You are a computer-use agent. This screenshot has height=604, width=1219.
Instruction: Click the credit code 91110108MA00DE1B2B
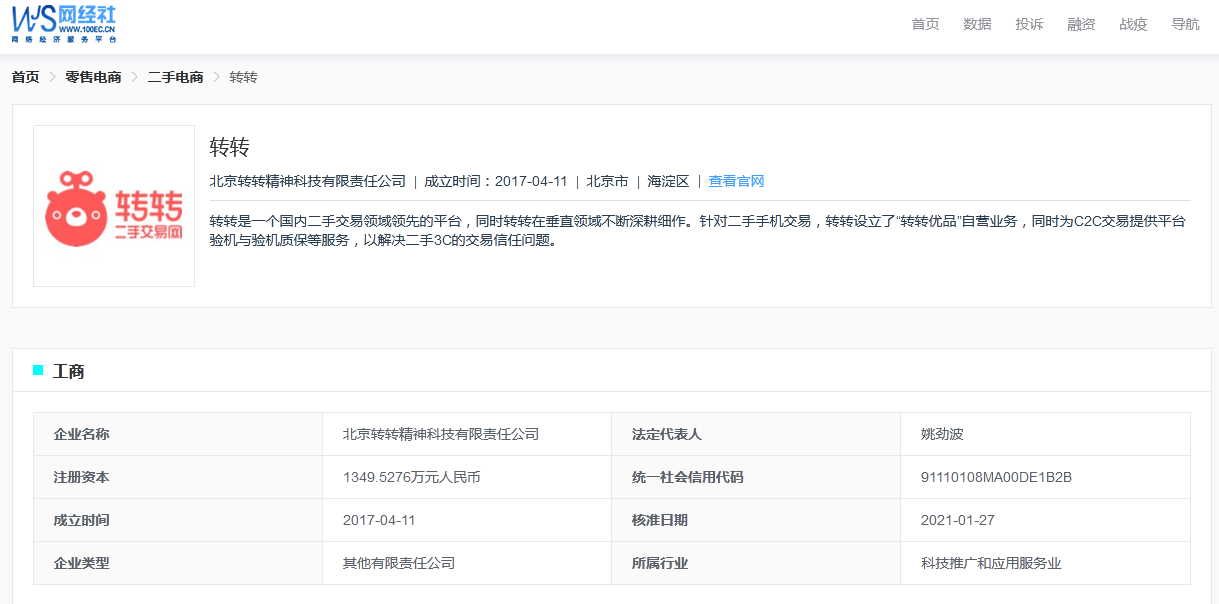click(996, 477)
